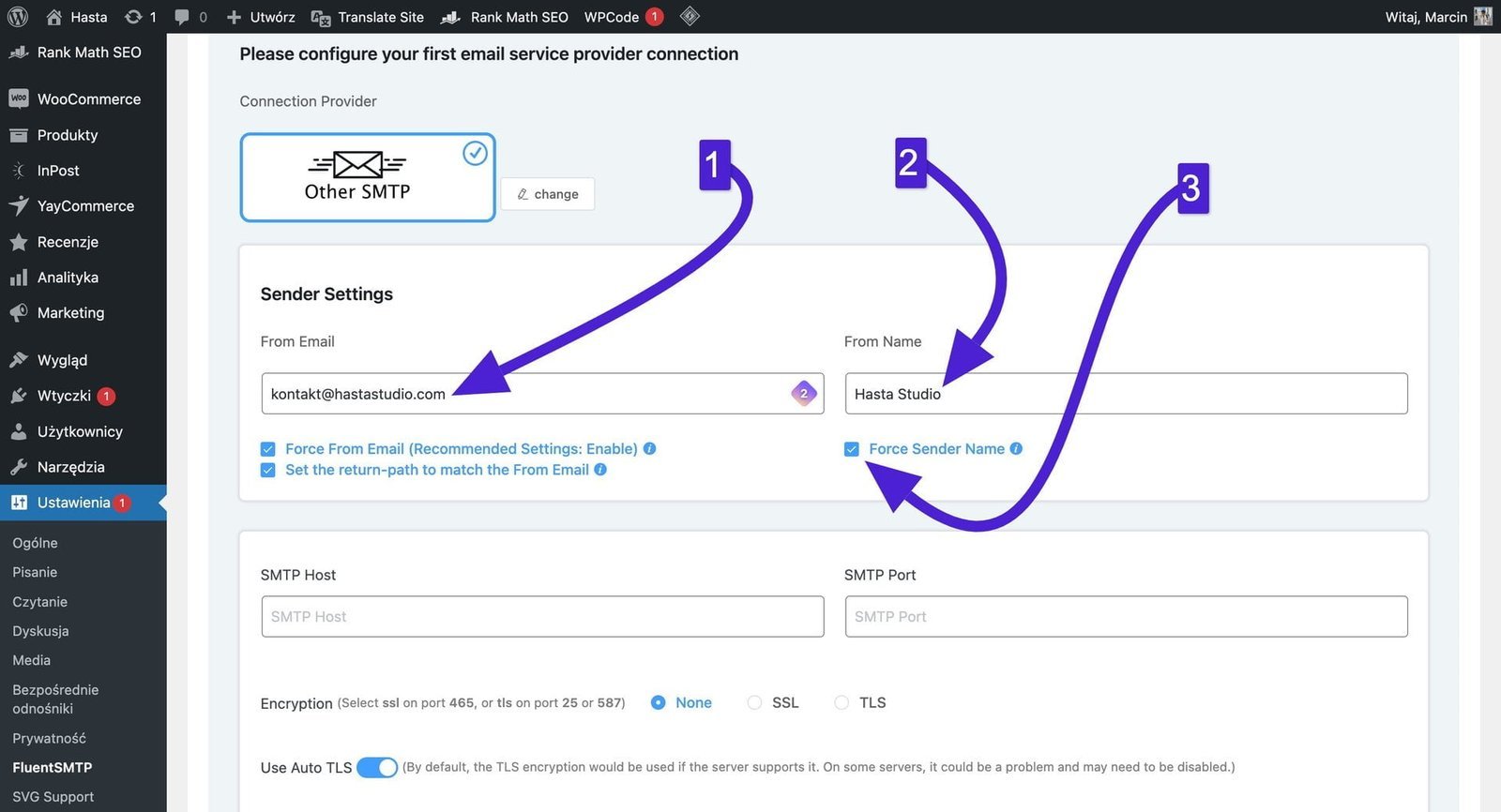Select the Other SMTP provider card
The height and width of the screenshot is (812, 1501).
point(367,178)
